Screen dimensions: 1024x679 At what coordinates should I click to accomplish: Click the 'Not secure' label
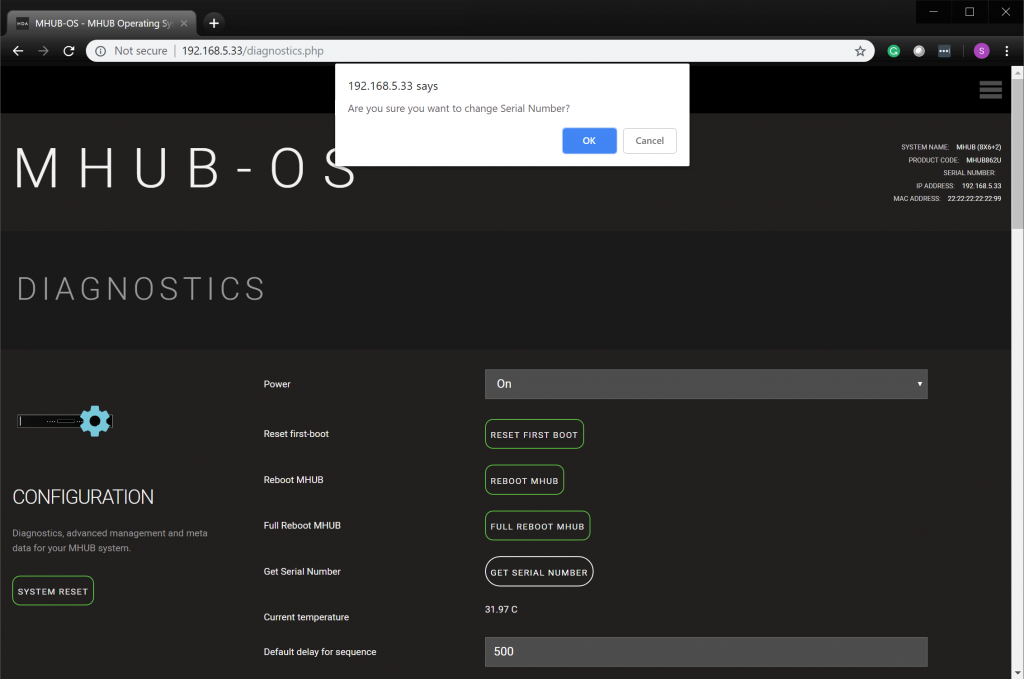point(140,51)
